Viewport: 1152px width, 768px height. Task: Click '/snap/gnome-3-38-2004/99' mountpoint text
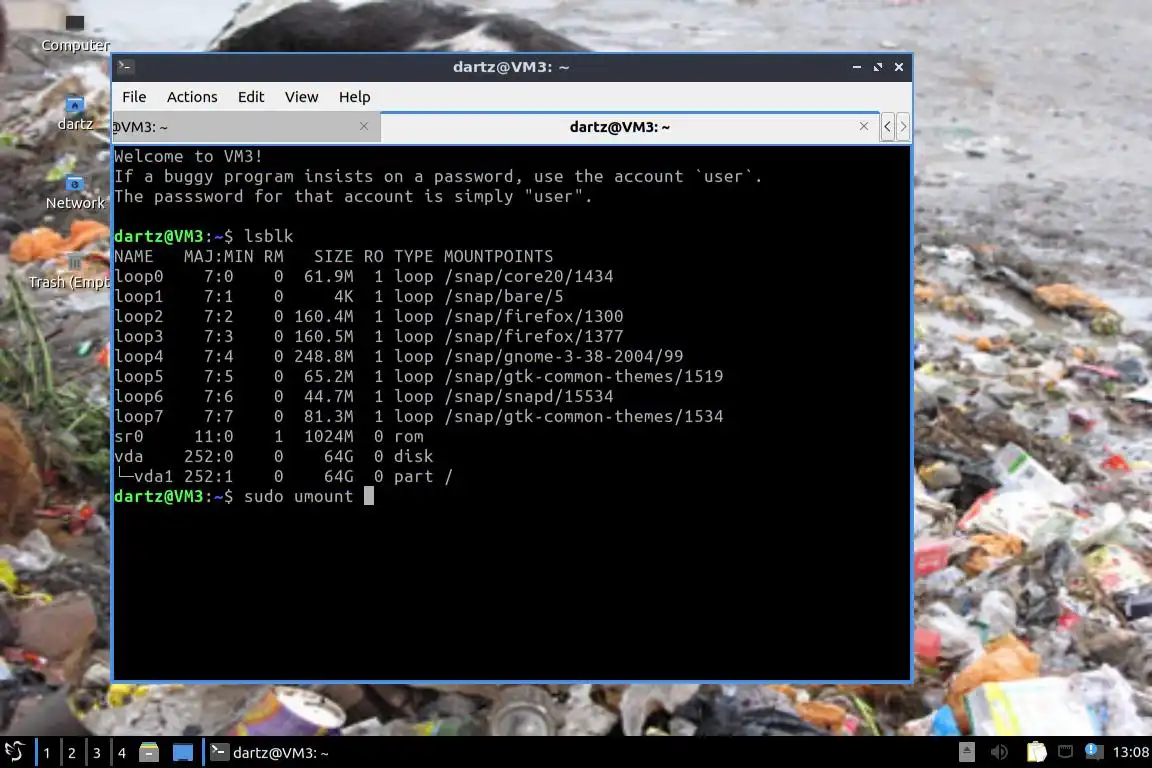click(564, 356)
